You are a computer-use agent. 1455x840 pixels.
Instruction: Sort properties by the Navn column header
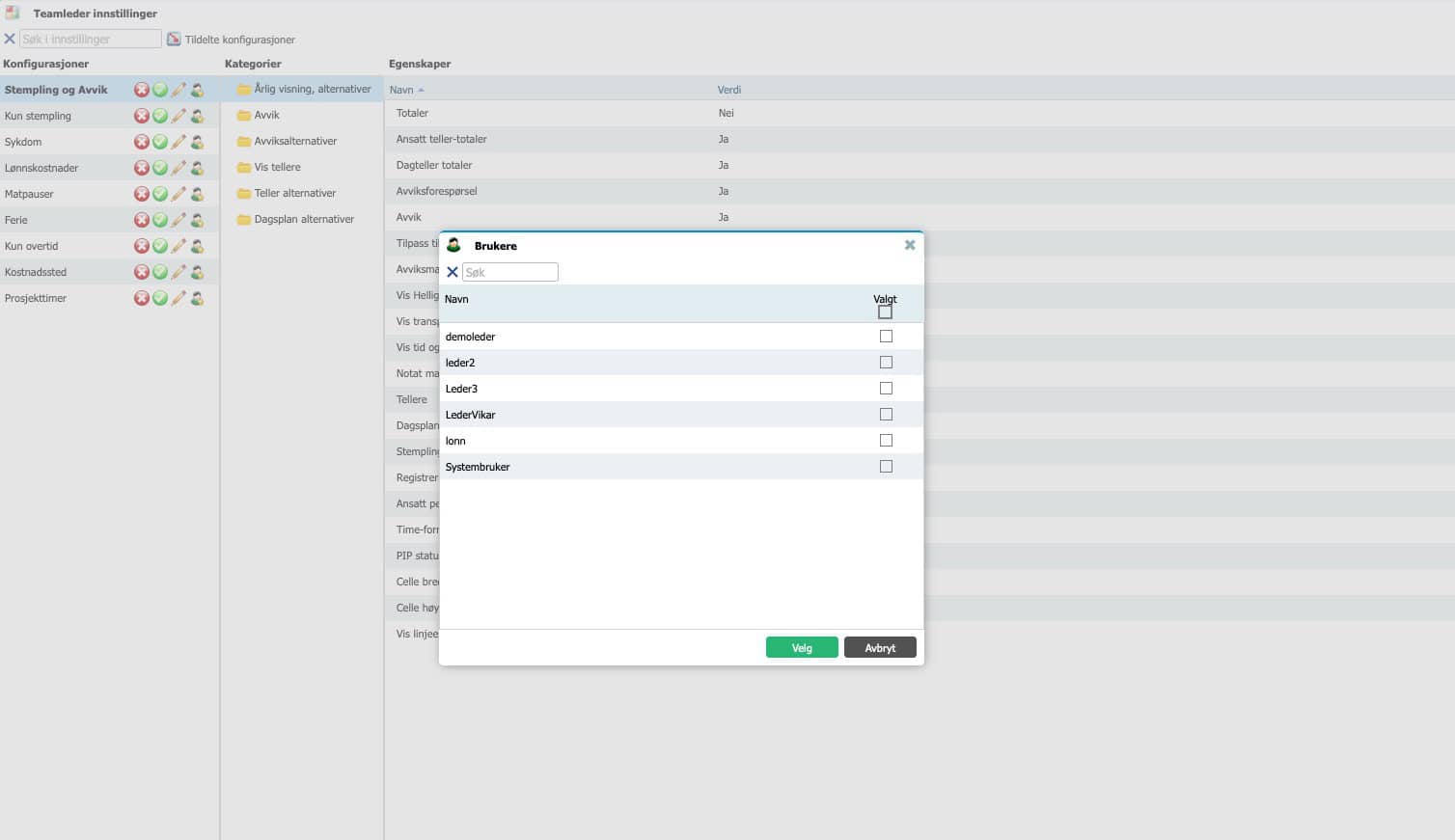click(x=401, y=90)
